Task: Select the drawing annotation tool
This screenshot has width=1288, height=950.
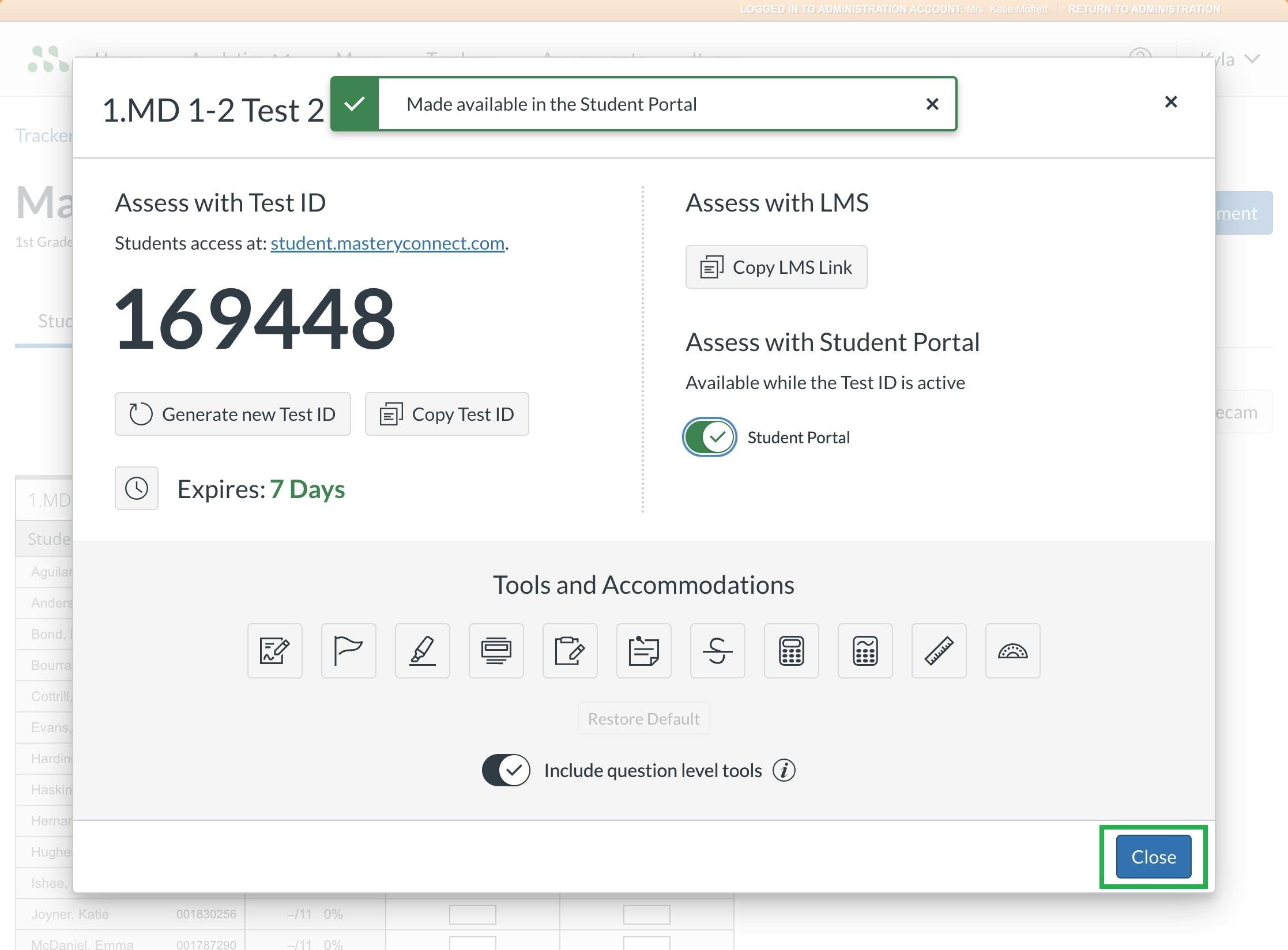Action: tap(274, 651)
